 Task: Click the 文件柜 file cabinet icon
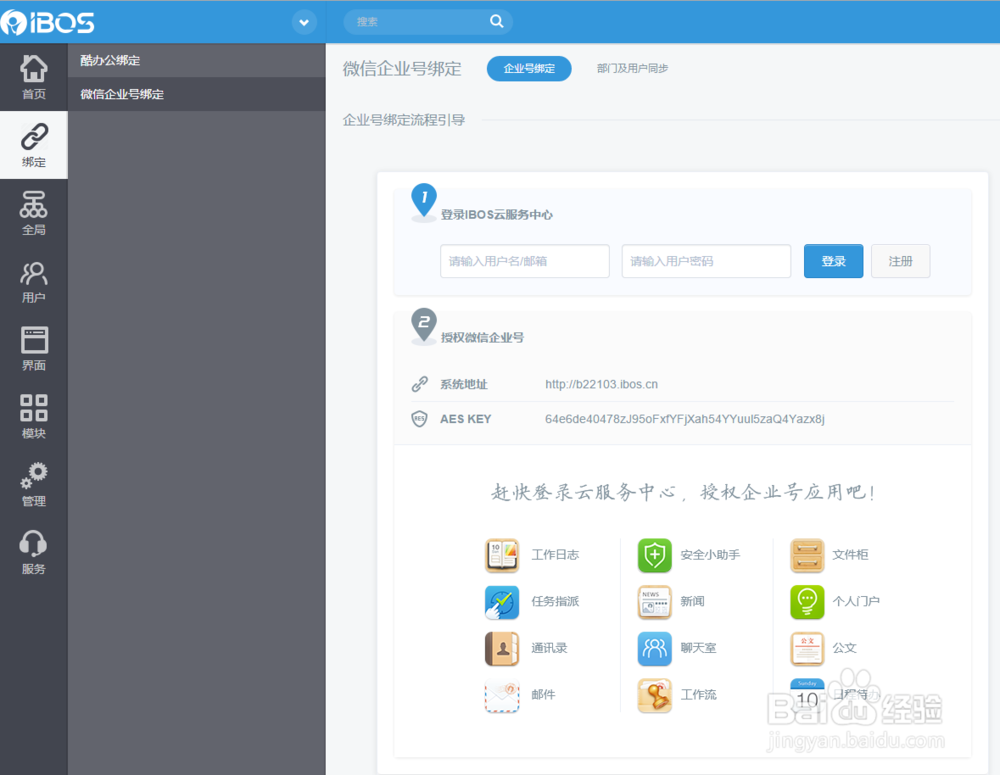807,555
